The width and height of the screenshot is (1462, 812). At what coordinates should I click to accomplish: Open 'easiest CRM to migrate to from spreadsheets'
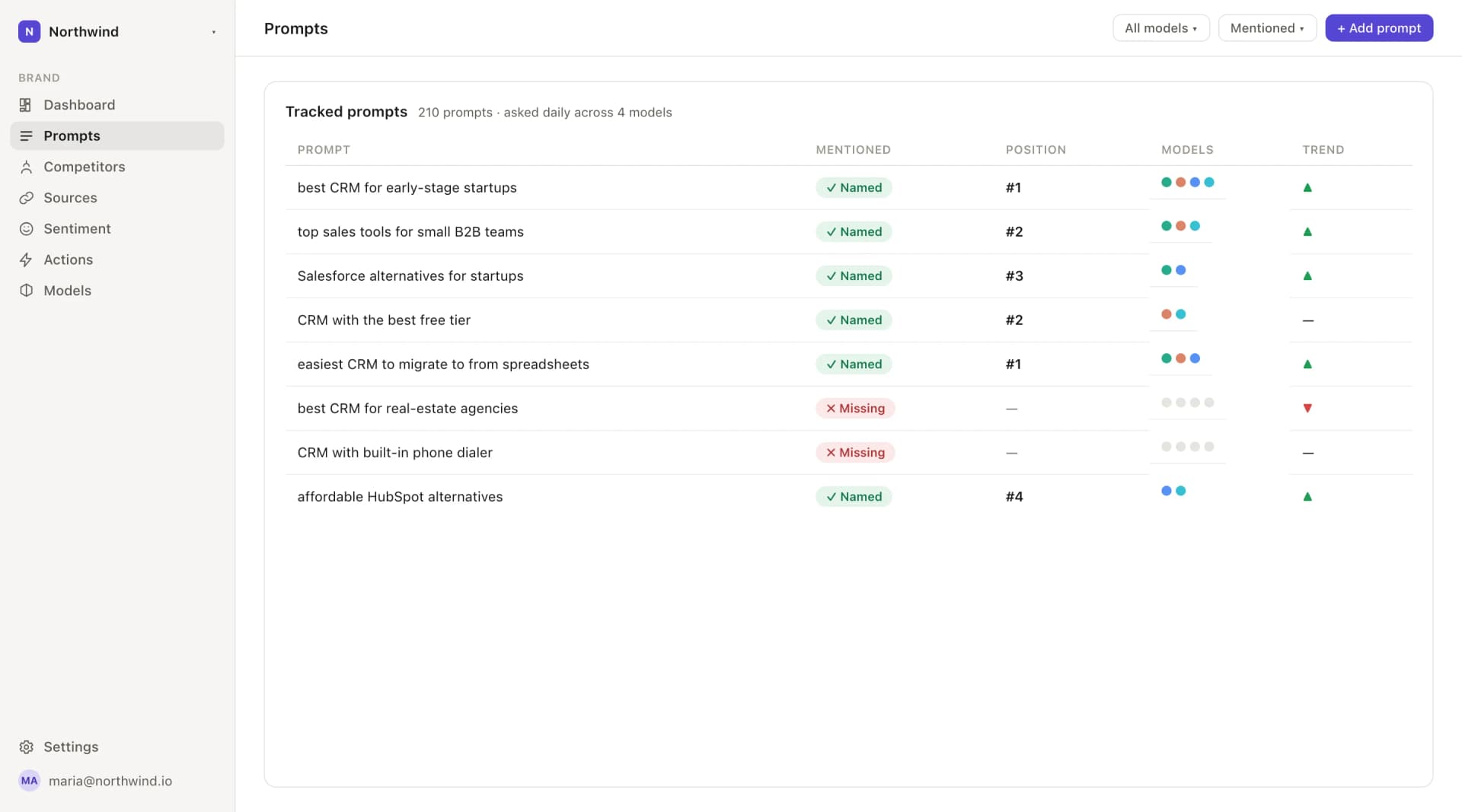pos(443,365)
